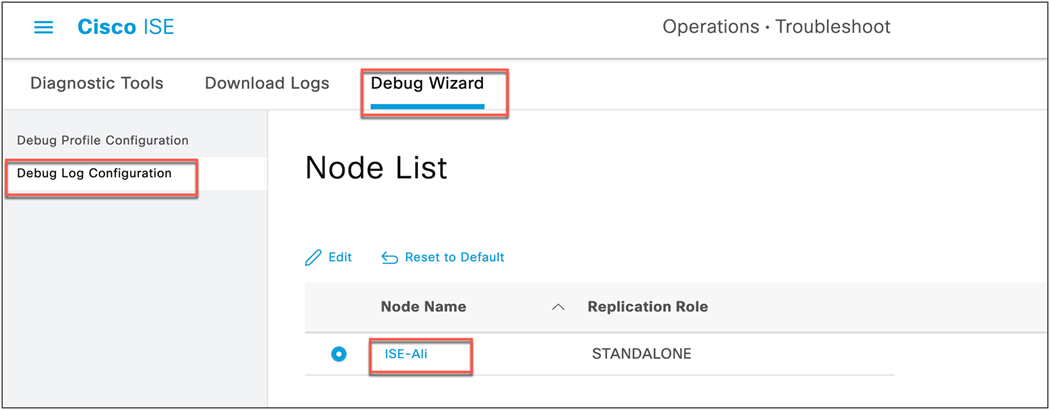Image resolution: width=1050 pixels, height=410 pixels.
Task: Select Debug Log Configuration in the sidebar
Action: 94,174
